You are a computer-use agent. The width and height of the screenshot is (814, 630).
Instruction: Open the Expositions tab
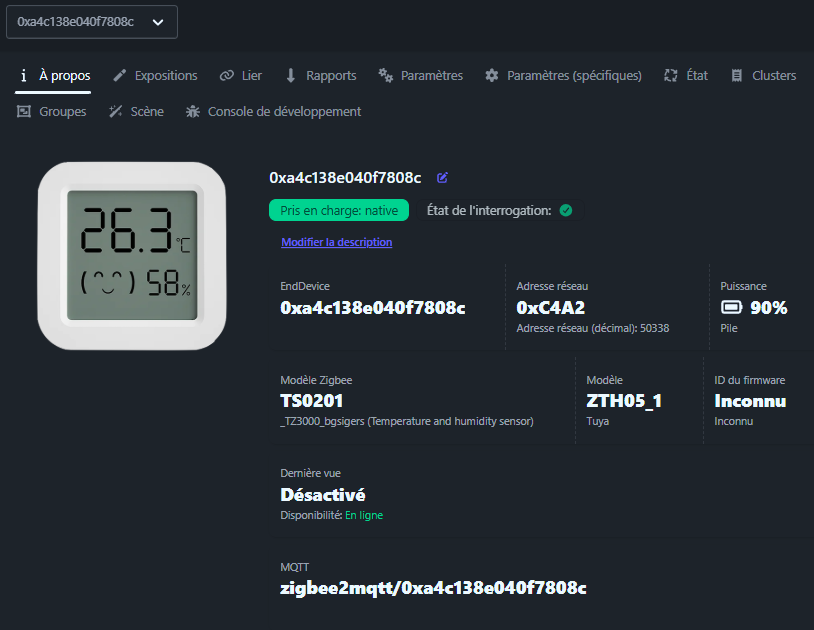155,76
